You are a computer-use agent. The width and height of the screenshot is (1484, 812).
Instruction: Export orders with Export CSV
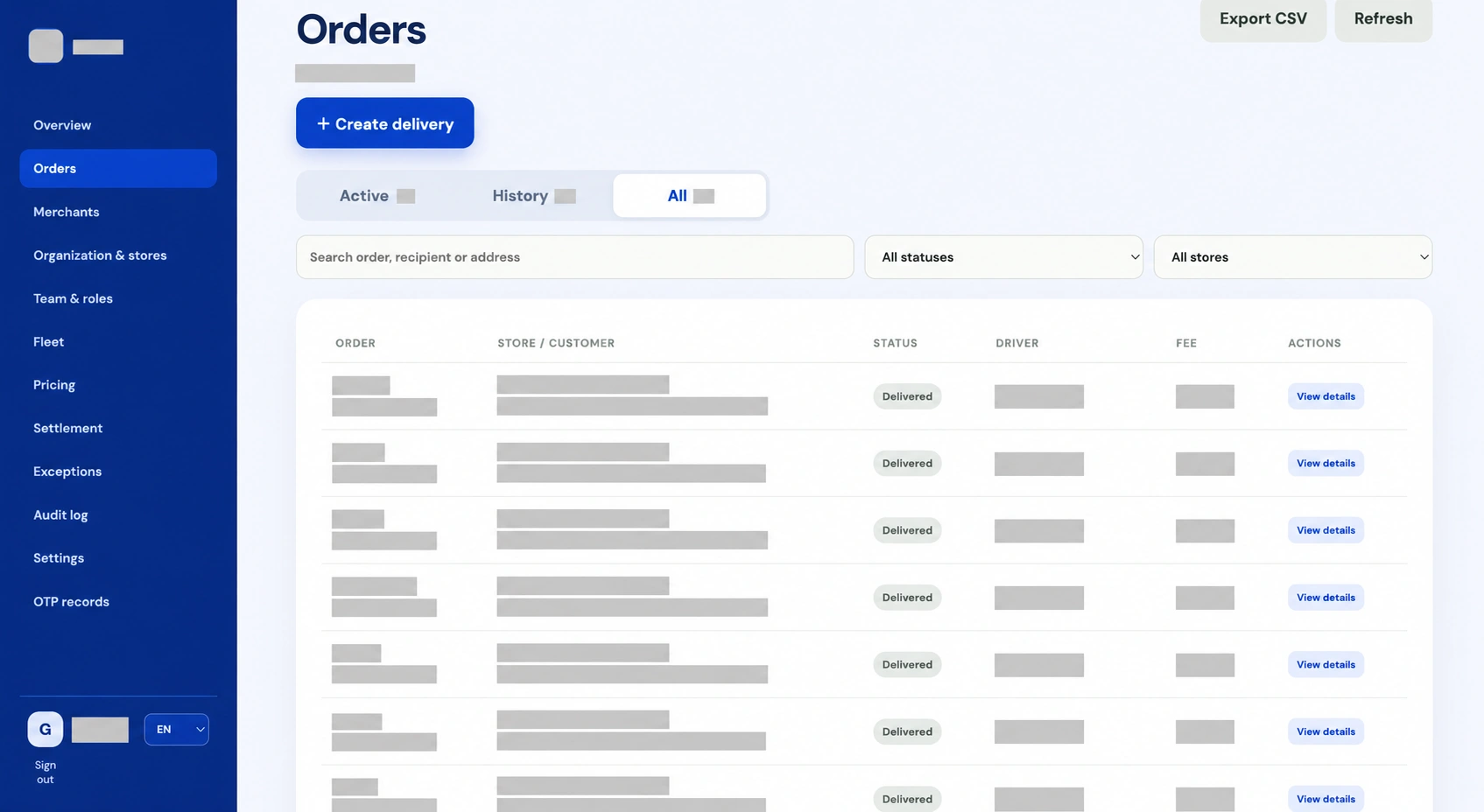click(x=1263, y=18)
